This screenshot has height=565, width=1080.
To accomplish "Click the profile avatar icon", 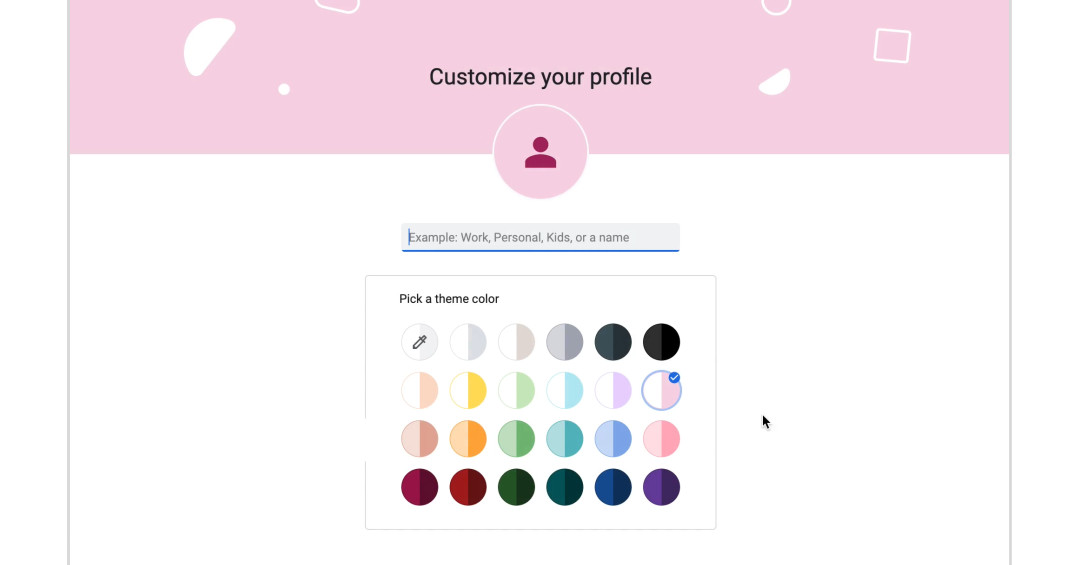I will pyautogui.click(x=540, y=152).
